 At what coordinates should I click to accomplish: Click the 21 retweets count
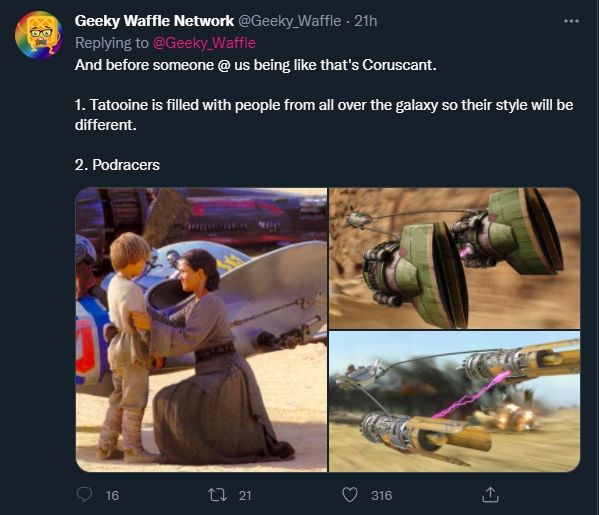coord(245,496)
